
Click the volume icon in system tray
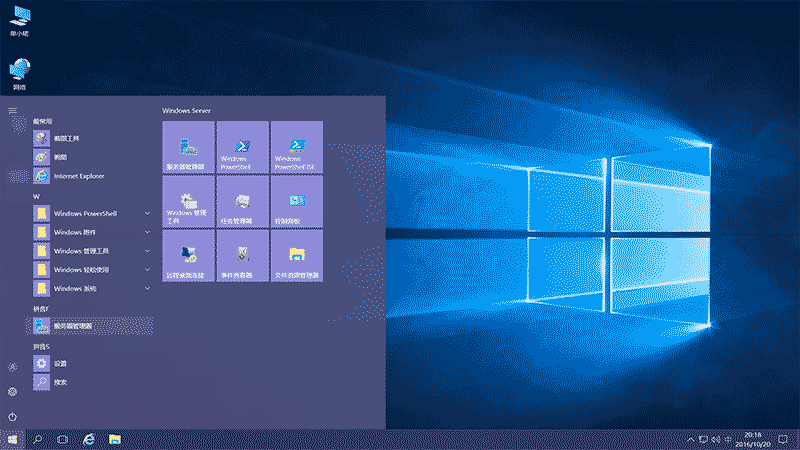click(716, 439)
